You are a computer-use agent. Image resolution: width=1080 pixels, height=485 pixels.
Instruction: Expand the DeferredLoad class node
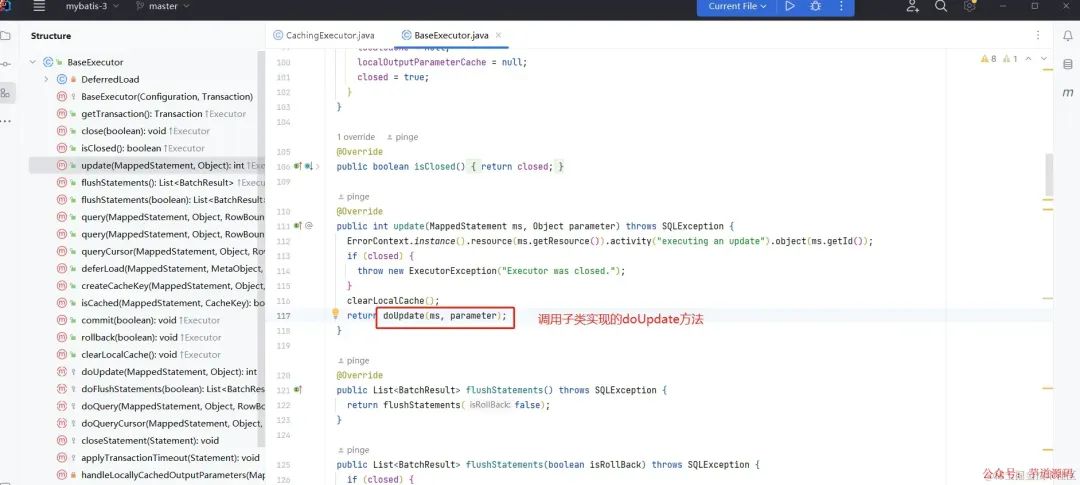click(46, 79)
